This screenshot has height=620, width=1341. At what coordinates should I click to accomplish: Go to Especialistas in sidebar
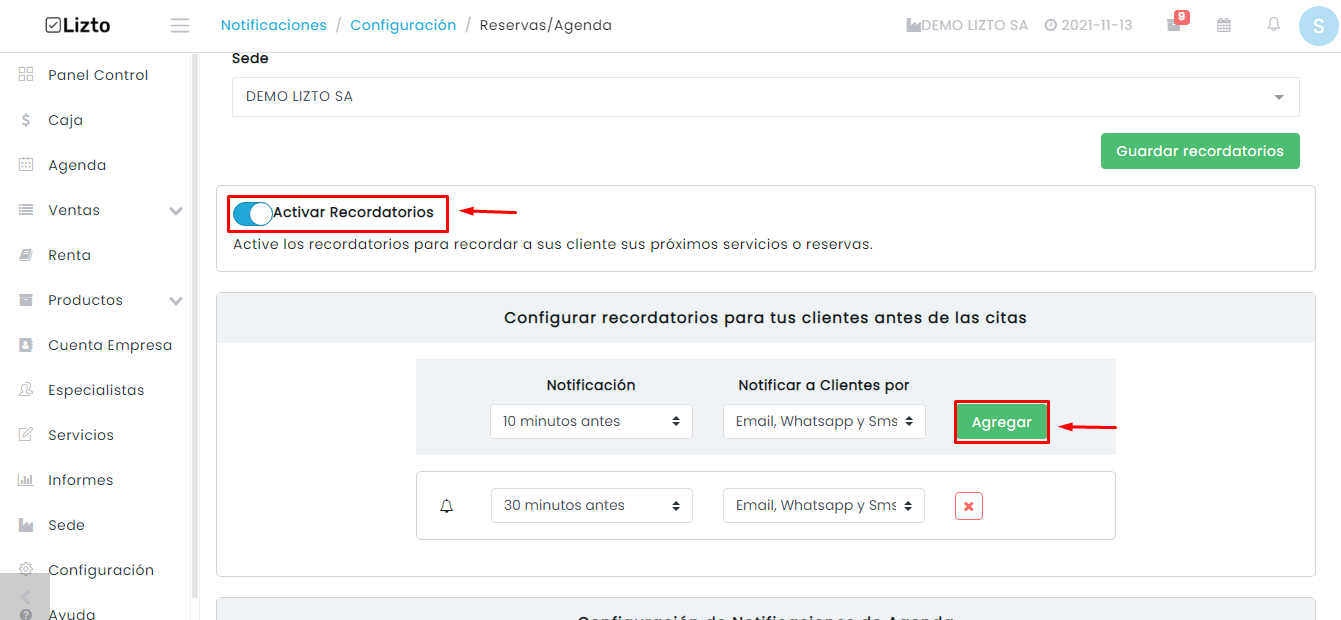click(x=96, y=390)
